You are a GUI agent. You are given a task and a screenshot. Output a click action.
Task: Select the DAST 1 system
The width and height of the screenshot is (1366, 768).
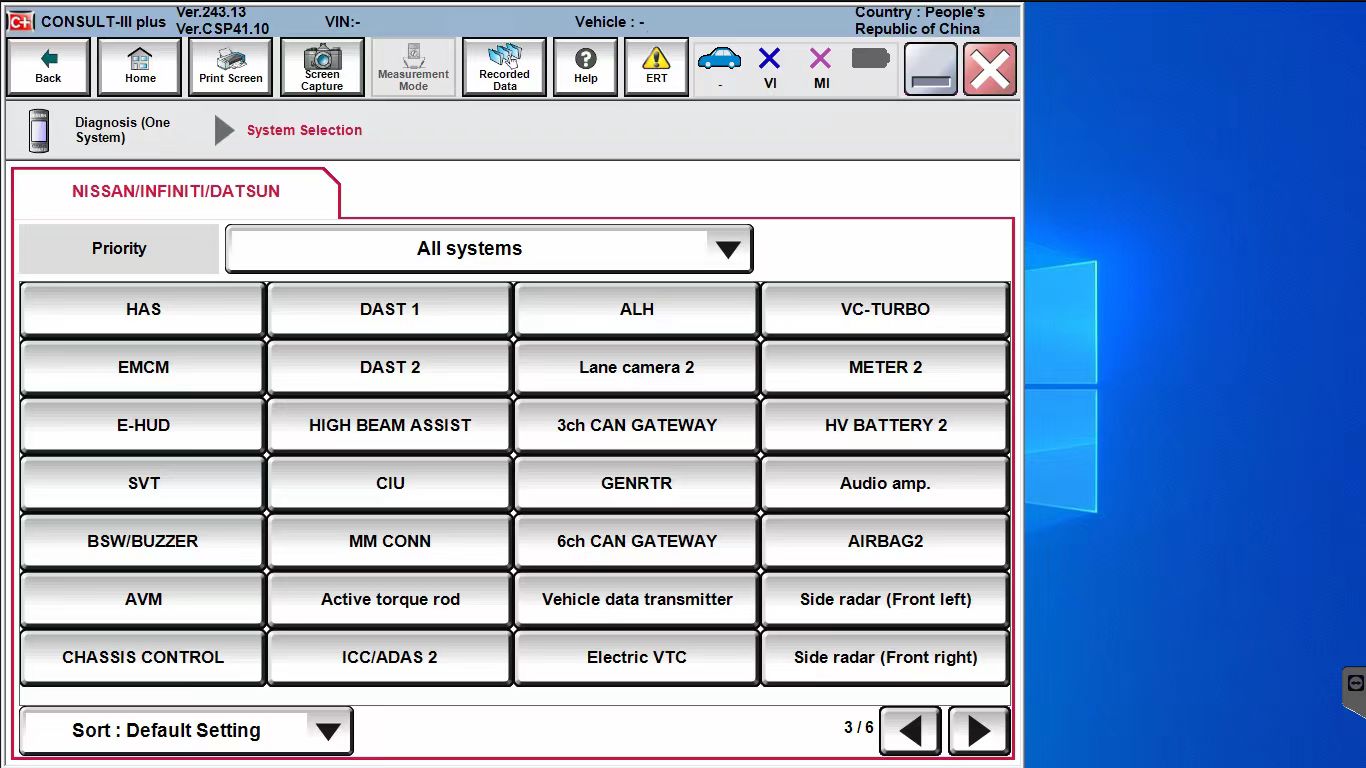390,310
